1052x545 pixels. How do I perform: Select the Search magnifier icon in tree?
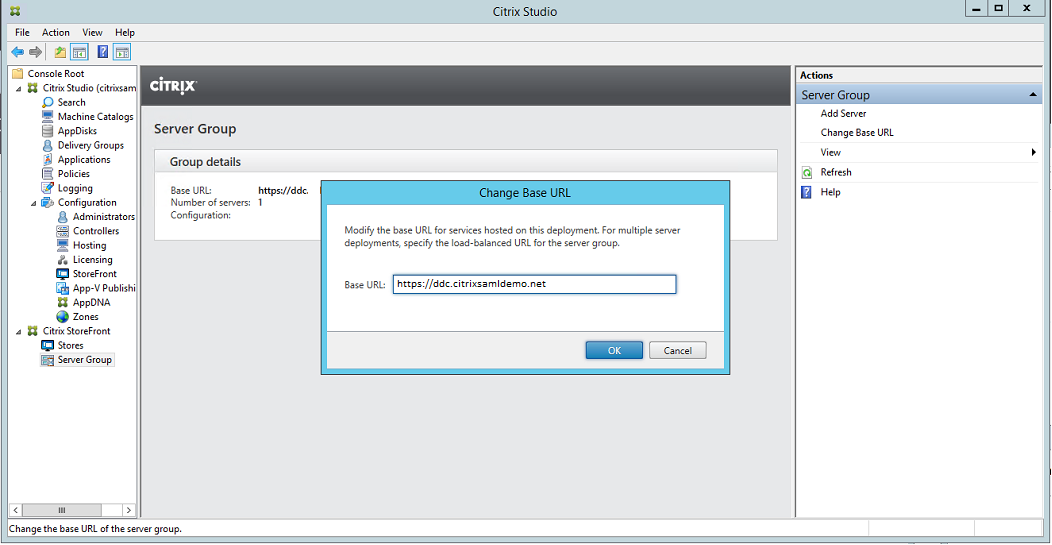pos(48,102)
